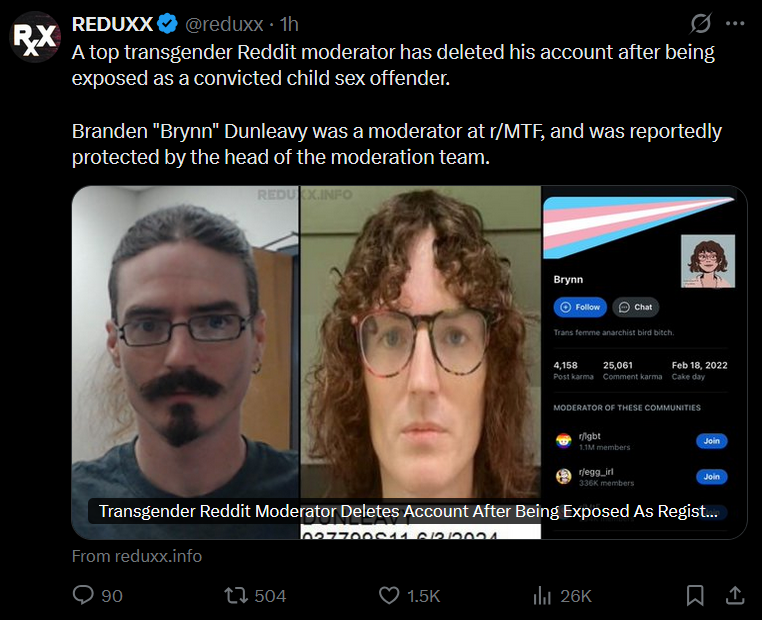The width and height of the screenshot is (762, 620).
Task: Click Join button beside r/egg_irl
Action: [711, 477]
